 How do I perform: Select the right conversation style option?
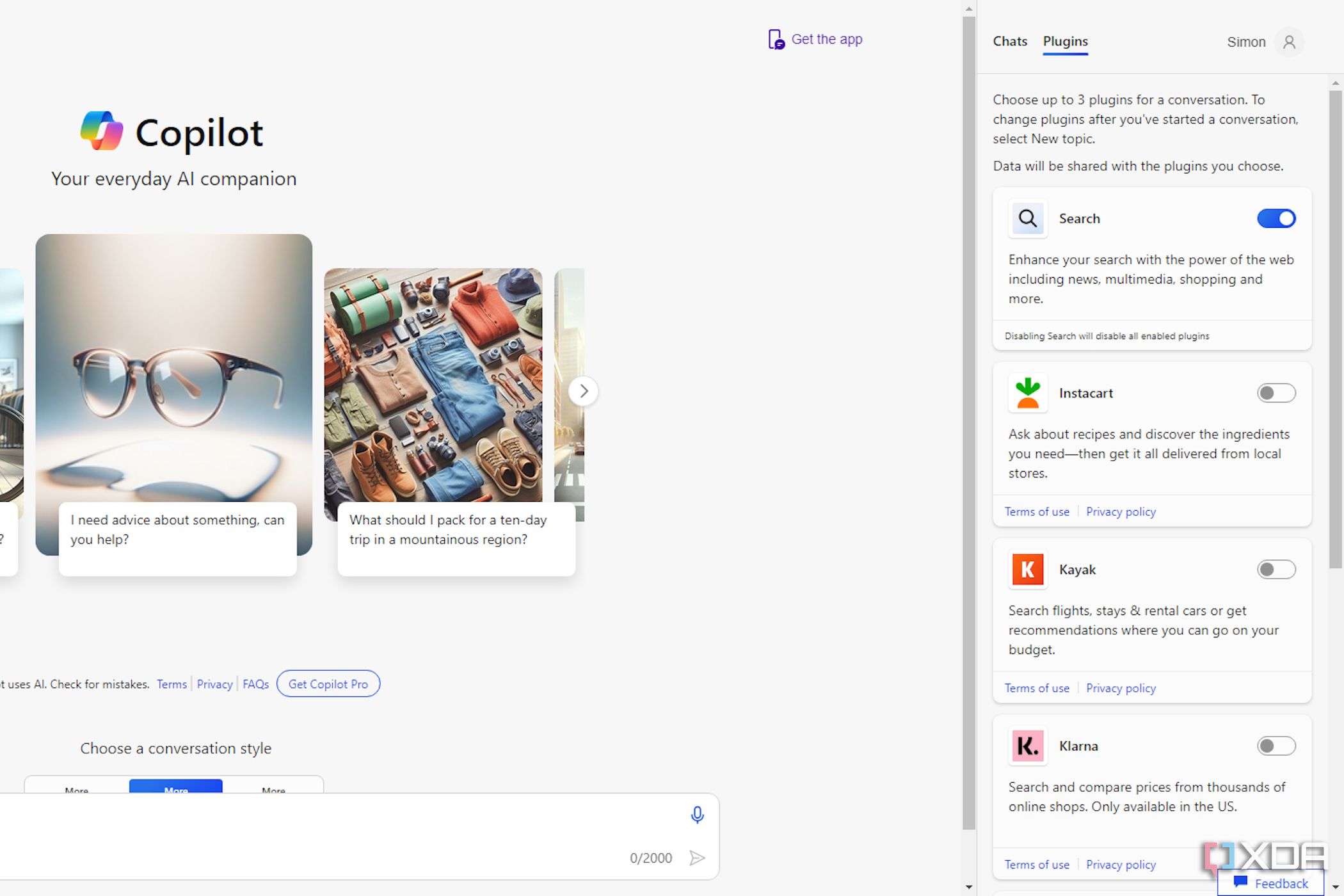(x=273, y=787)
